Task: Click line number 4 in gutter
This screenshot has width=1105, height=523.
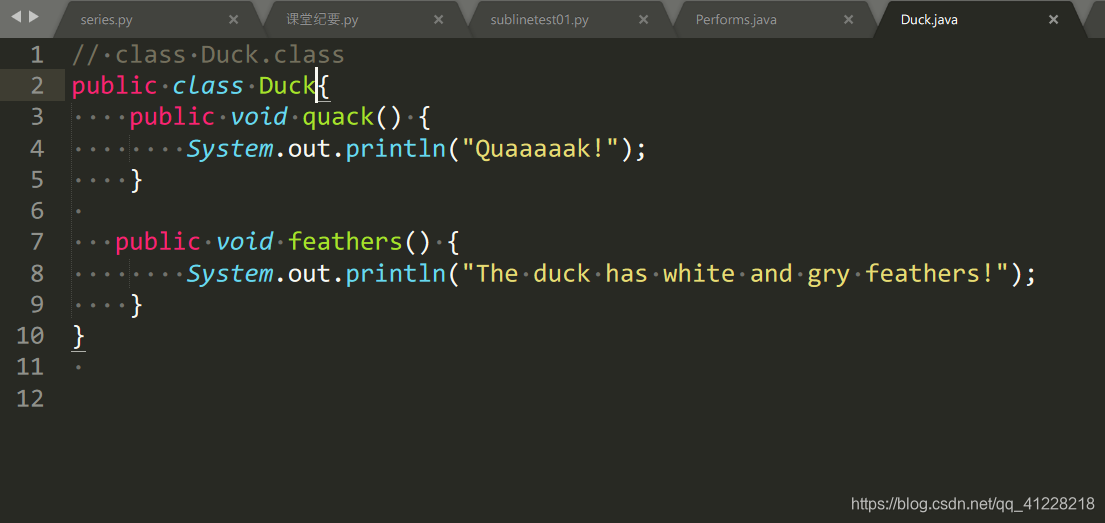Action: tap(37, 148)
